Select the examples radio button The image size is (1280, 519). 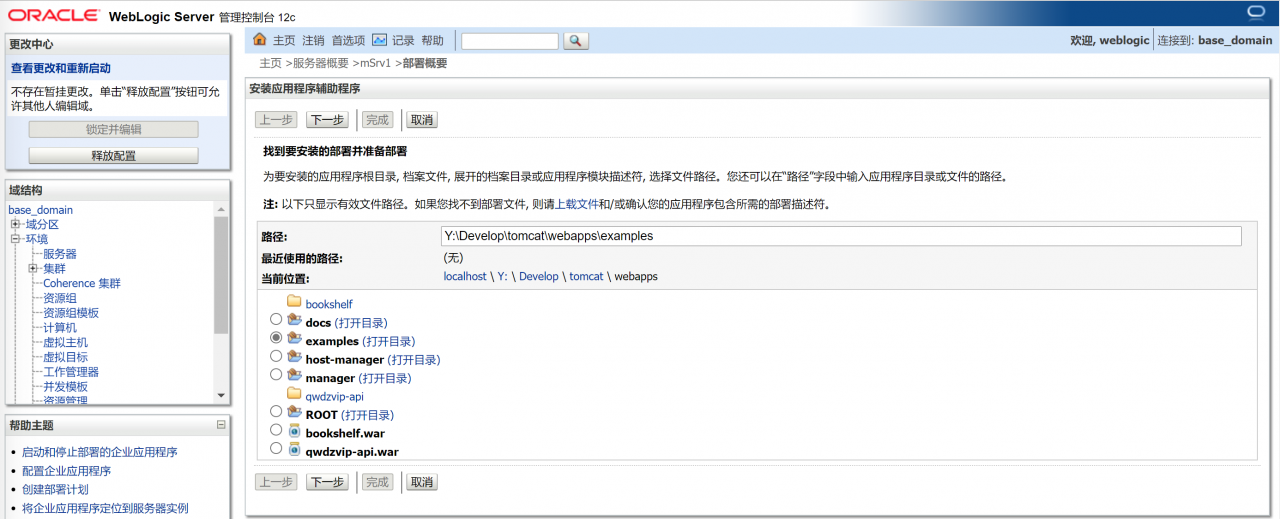(x=276, y=340)
